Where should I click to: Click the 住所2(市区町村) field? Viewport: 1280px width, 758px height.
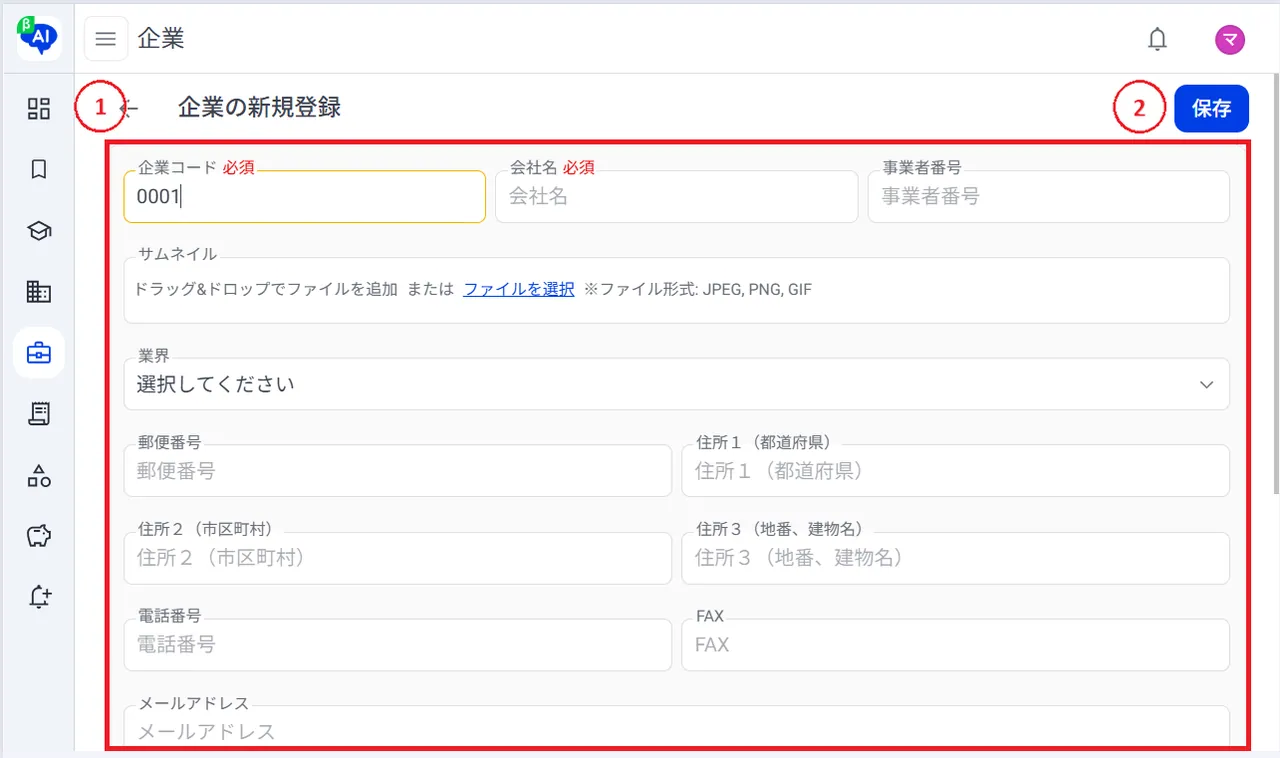[398, 557]
